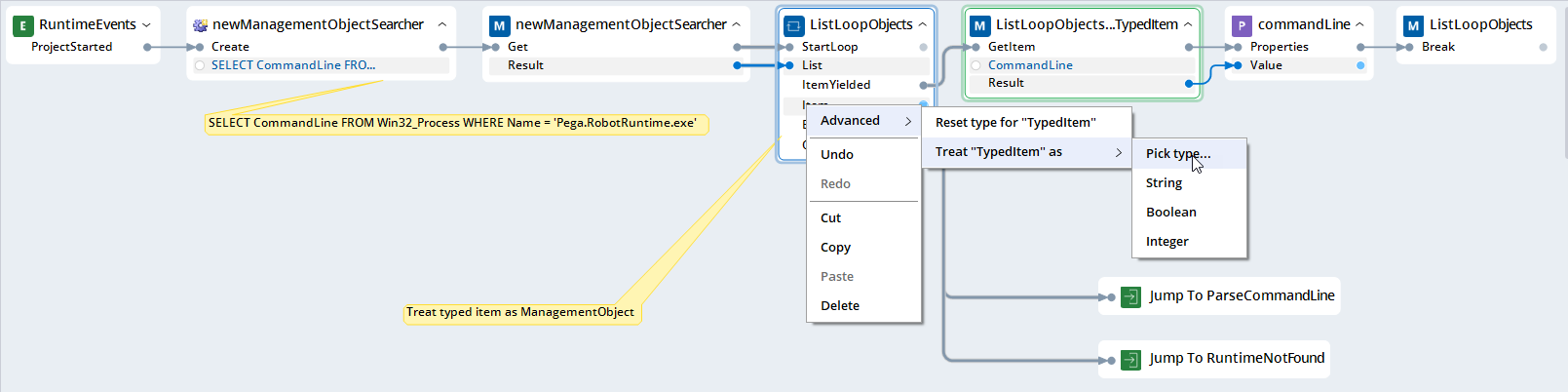Choose Pick type... option

(1189, 154)
